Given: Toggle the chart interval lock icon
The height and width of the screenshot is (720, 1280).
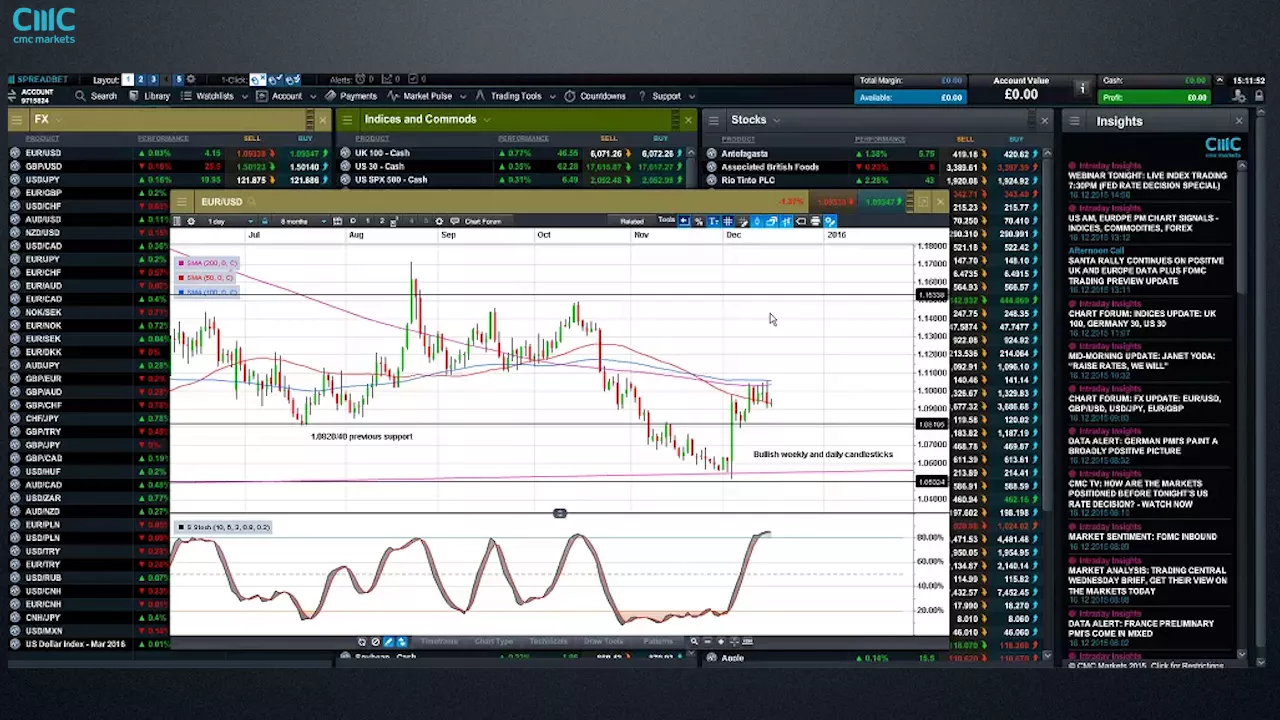Looking at the screenshot, I should 264,221.
